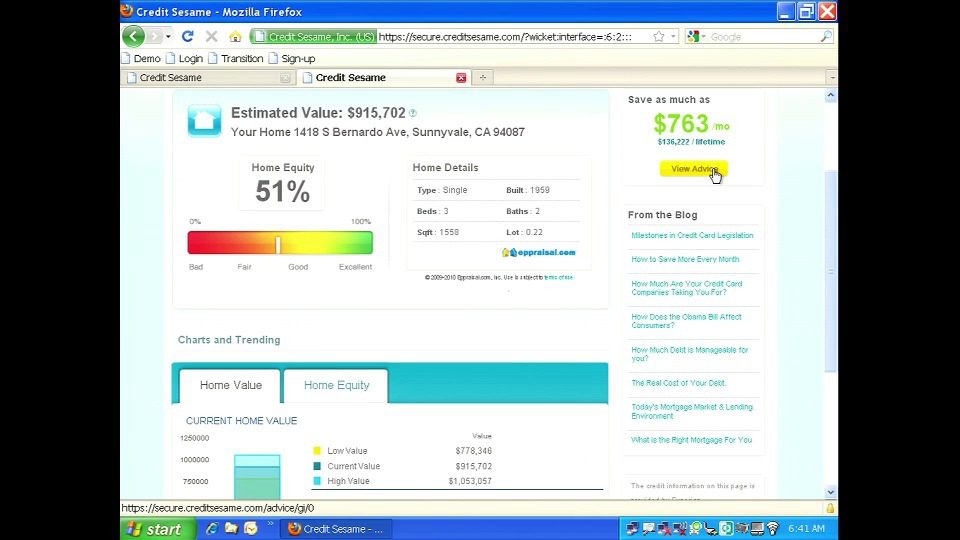Click the eppraisal terms of use link
Viewport: 960px width, 540px height.
tap(558, 277)
